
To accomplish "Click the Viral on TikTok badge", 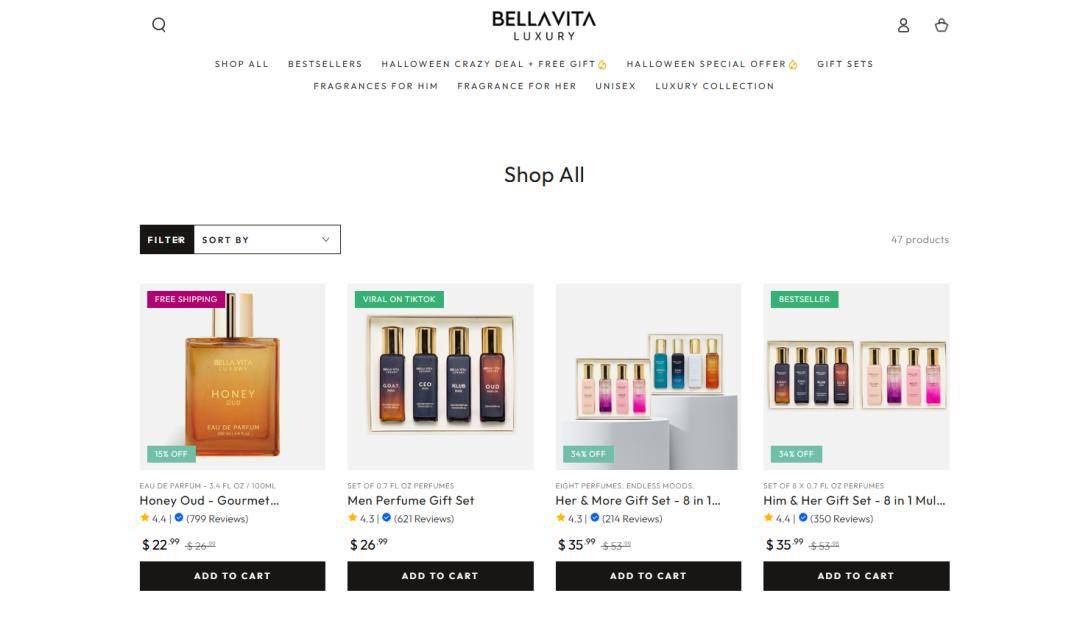I will pos(399,299).
